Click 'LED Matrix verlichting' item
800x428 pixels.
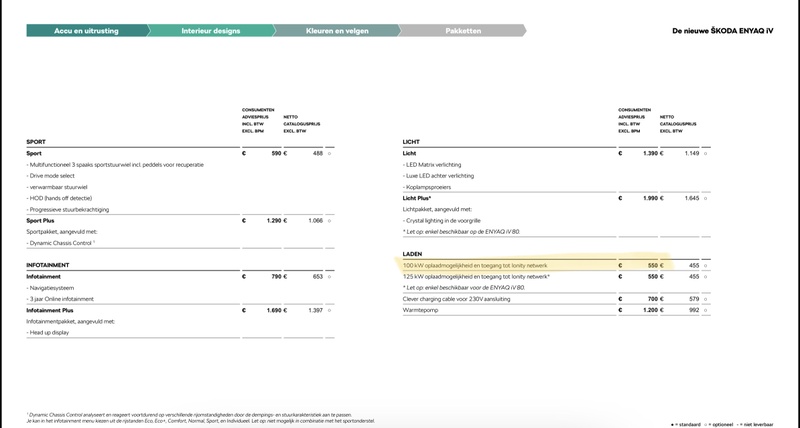coord(432,165)
